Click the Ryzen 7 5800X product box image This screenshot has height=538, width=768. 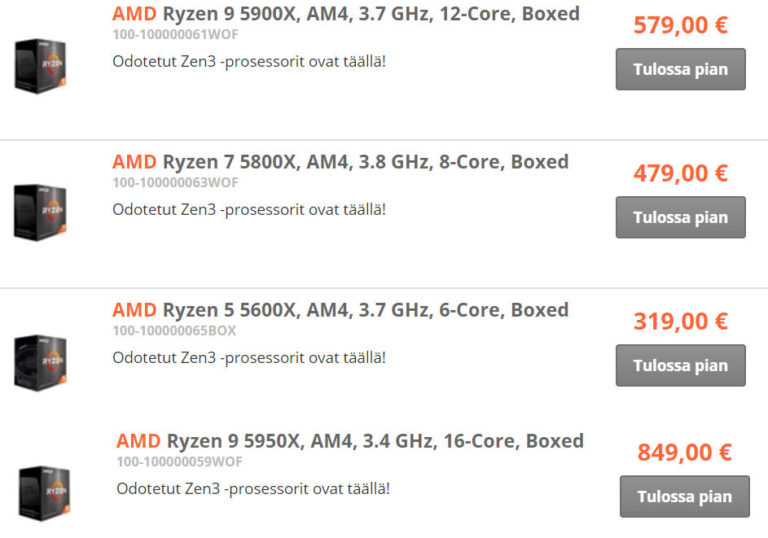tap(41, 212)
